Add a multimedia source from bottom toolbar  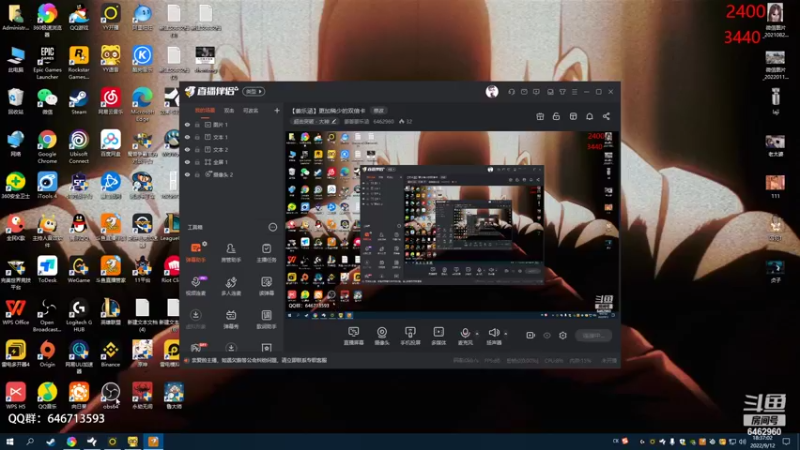(438, 336)
